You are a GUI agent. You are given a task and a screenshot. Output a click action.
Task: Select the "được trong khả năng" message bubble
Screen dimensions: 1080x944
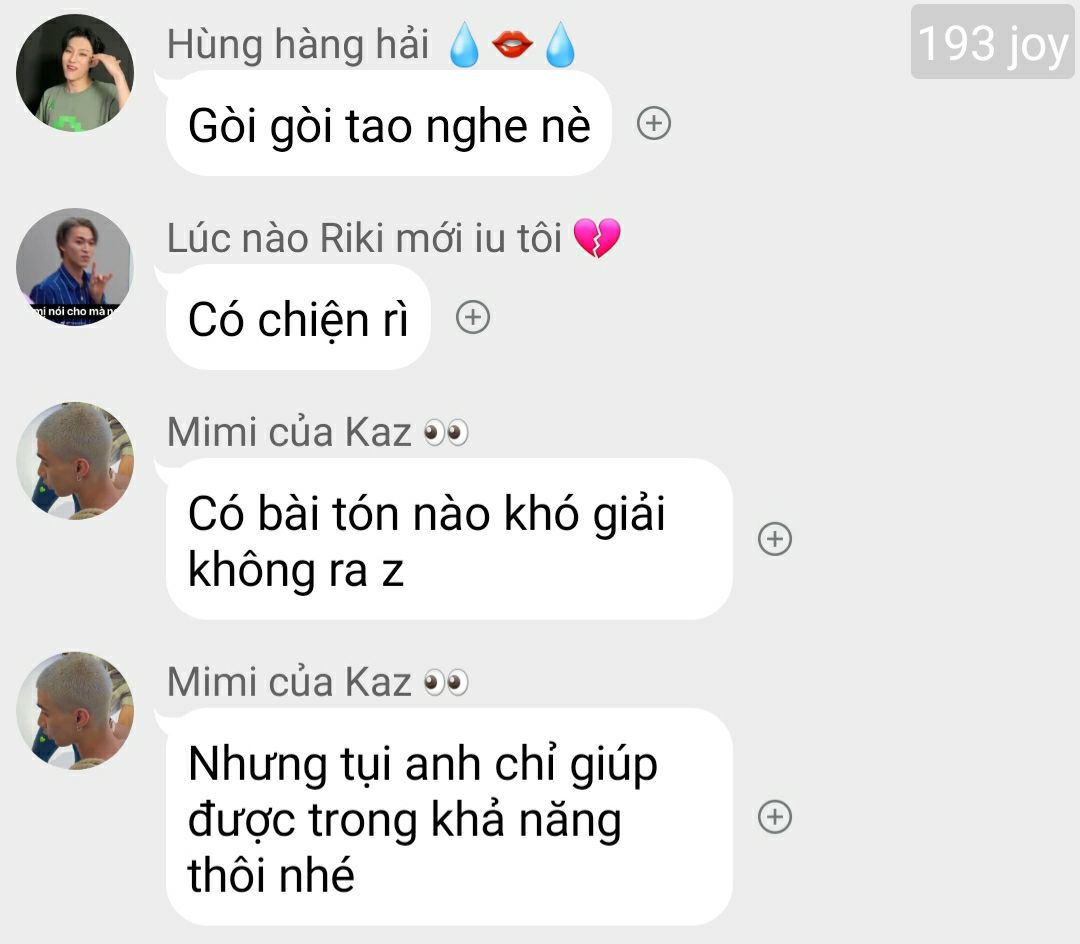pos(449,817)
